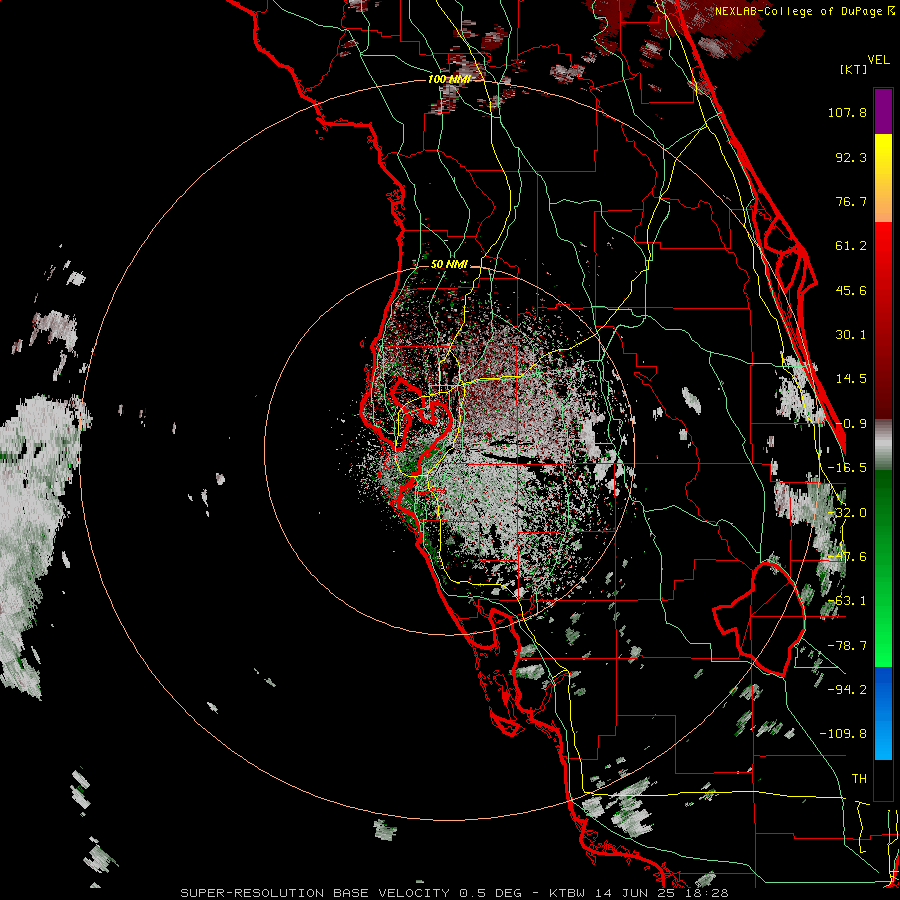Click the -78.7 legend value
This screenshot has width=900, height=900.
click(847, 646)
